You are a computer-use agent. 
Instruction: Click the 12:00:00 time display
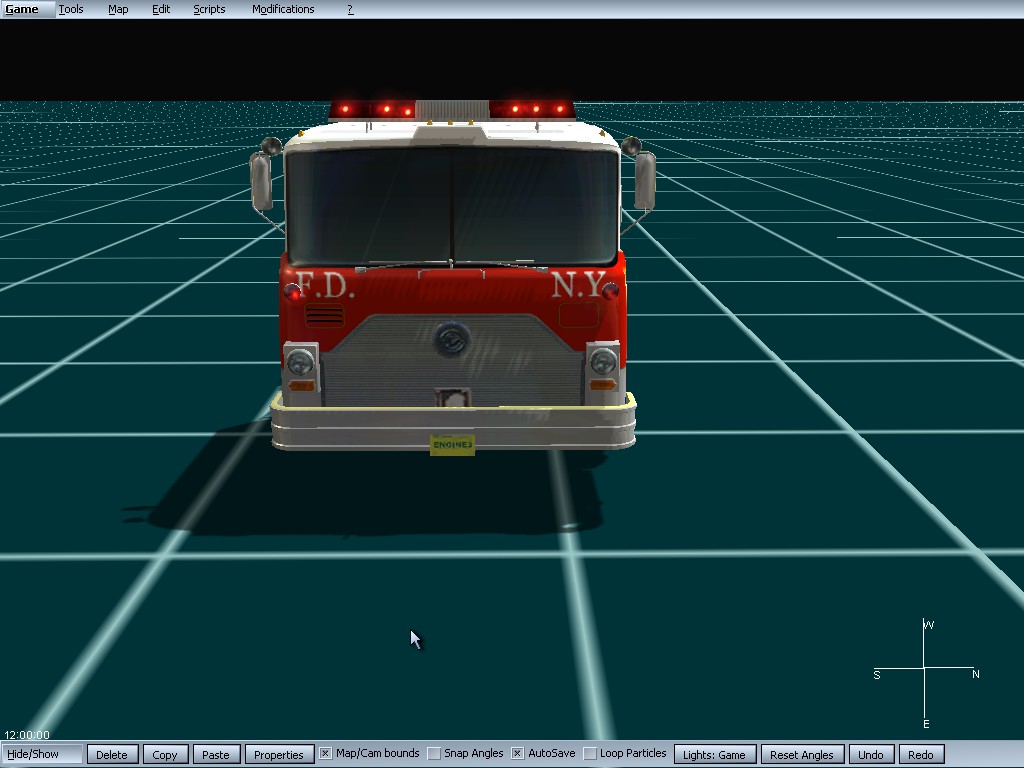[x=27, y=735]
